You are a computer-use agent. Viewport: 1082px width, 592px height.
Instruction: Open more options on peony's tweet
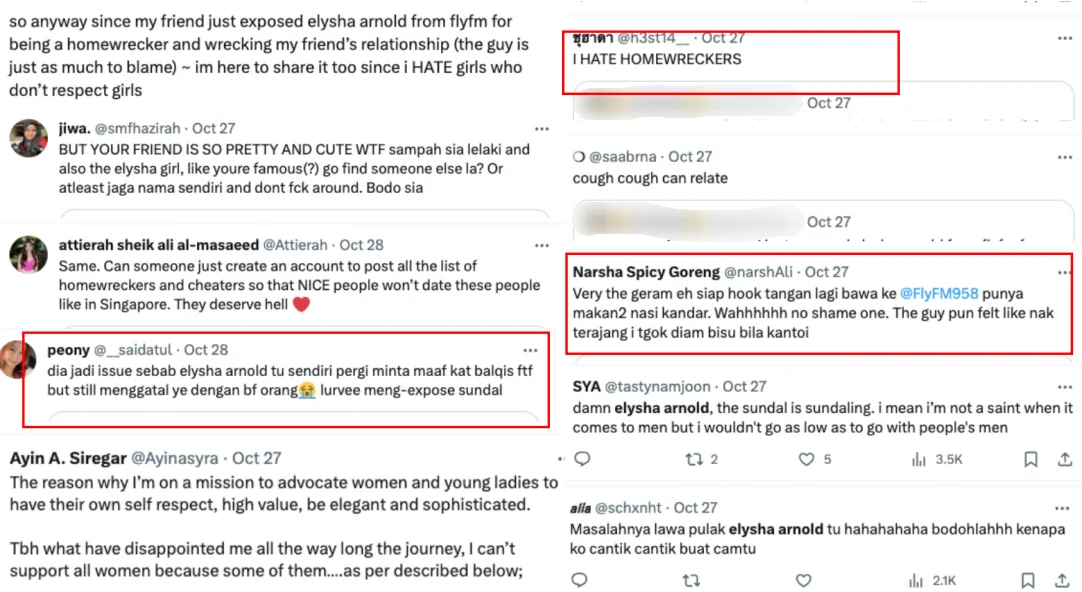pos(529,350)
